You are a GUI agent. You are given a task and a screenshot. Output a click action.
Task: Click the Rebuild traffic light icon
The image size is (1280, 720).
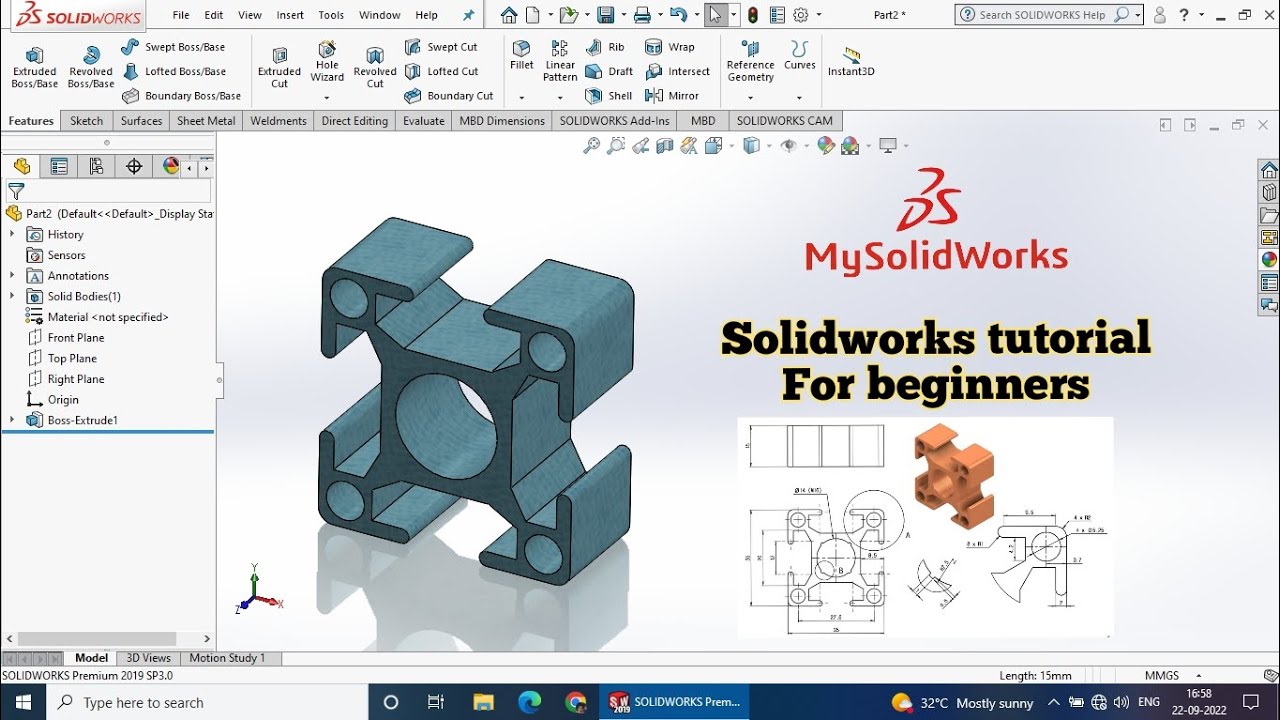point(752,15)
